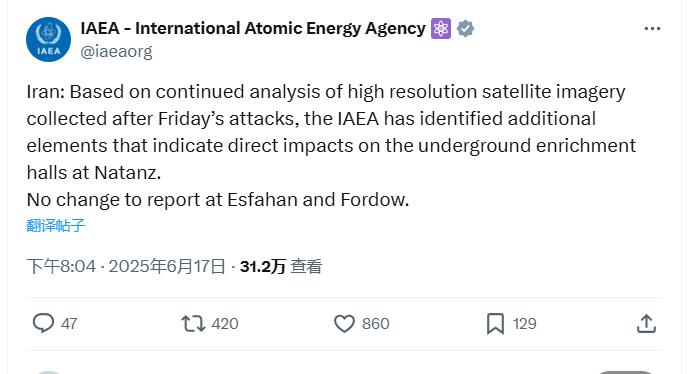Viewport: 689px width, 374px height.
Task: Click the purple atom affiliate badge
Action: (441, 29)
